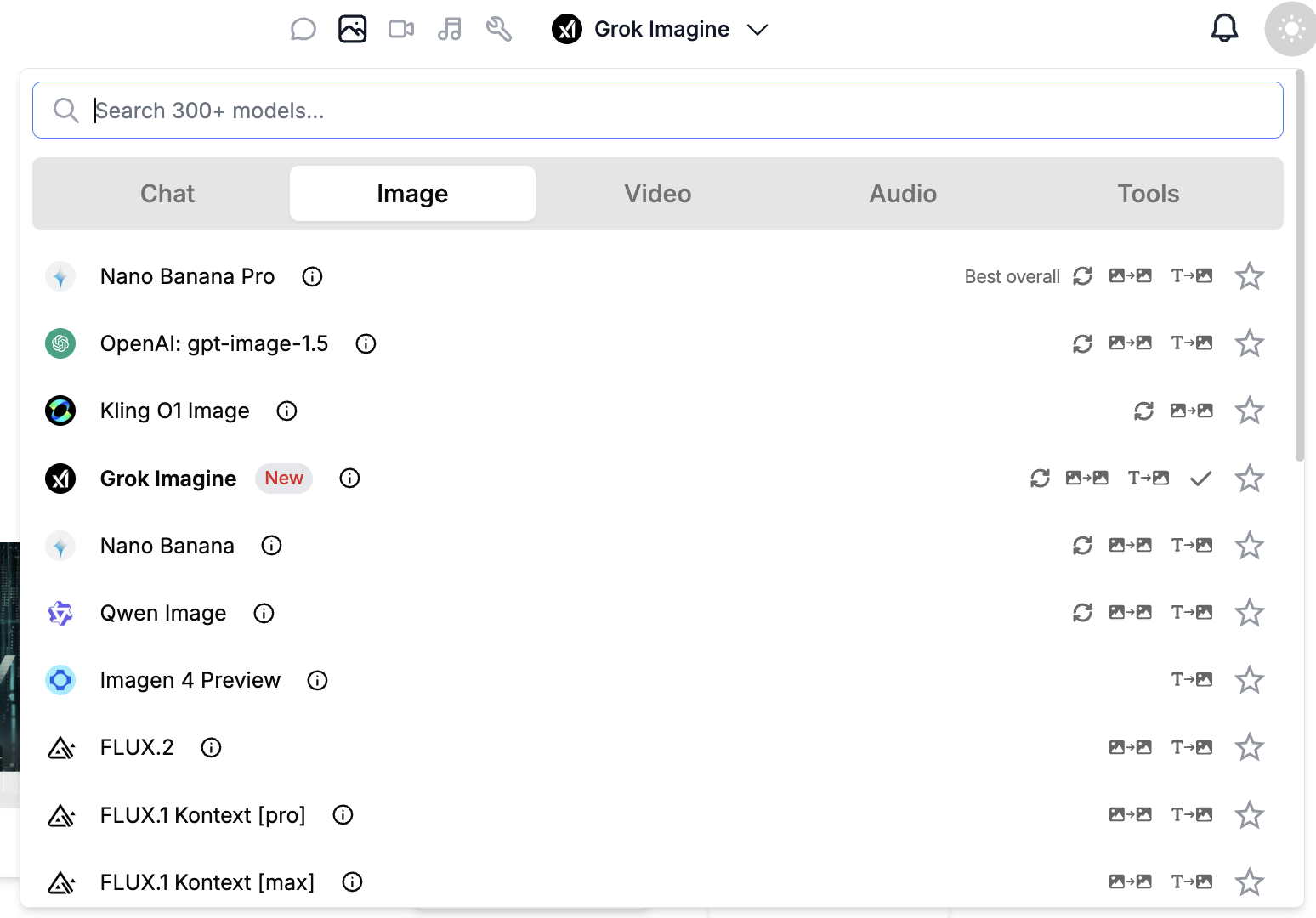The image size is (1316, 918).
Task: Toggle favorite star for FLUX.1 Kontext [max]
Action: point(1250,881)
